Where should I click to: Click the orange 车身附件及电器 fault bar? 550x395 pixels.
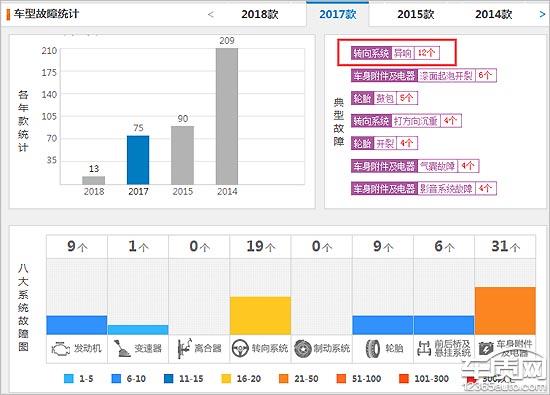click(x=505, y=311)
